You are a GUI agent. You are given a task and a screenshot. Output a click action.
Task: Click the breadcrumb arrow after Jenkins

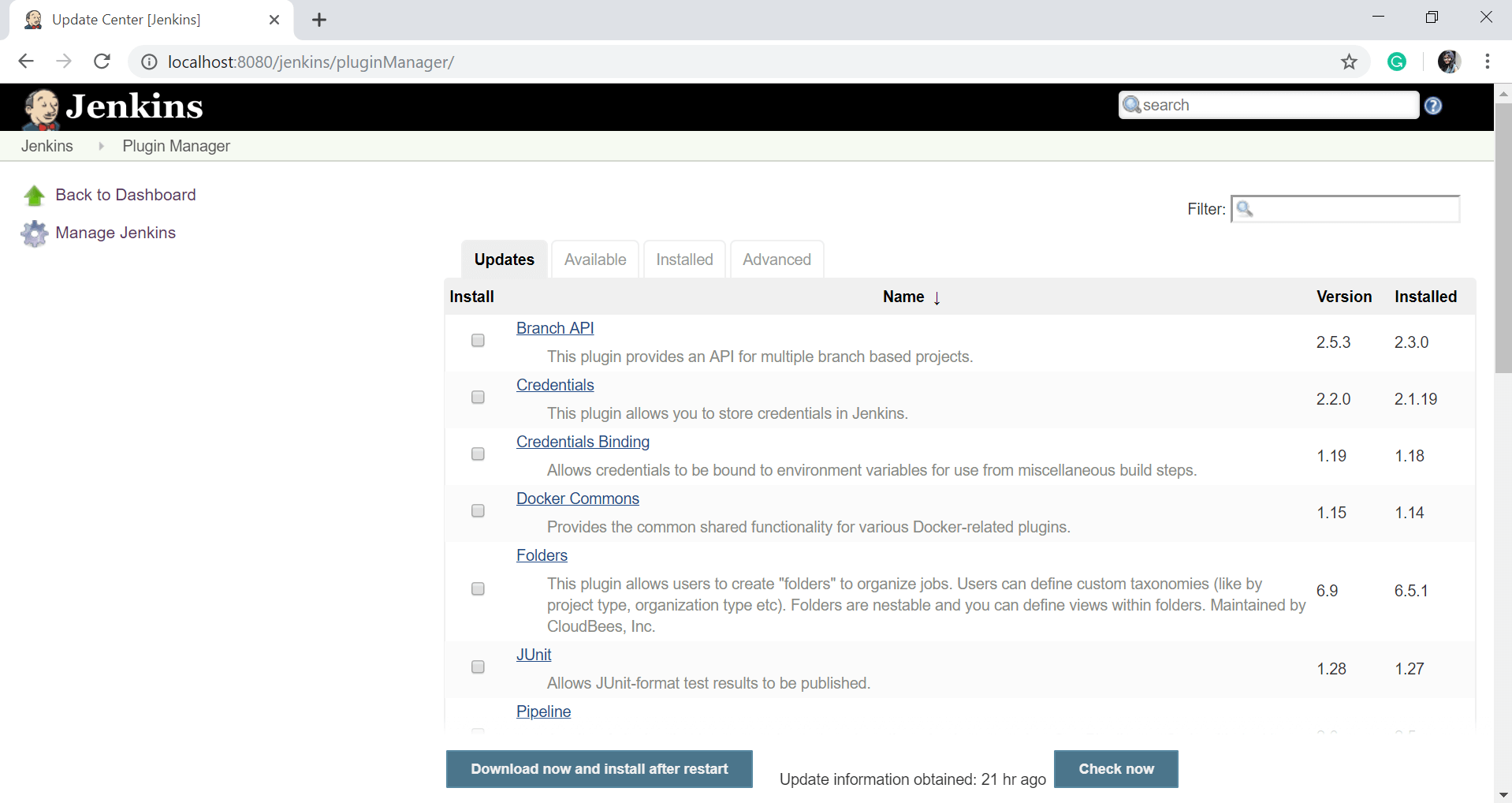pyautogui.click(x=101, y=146)
